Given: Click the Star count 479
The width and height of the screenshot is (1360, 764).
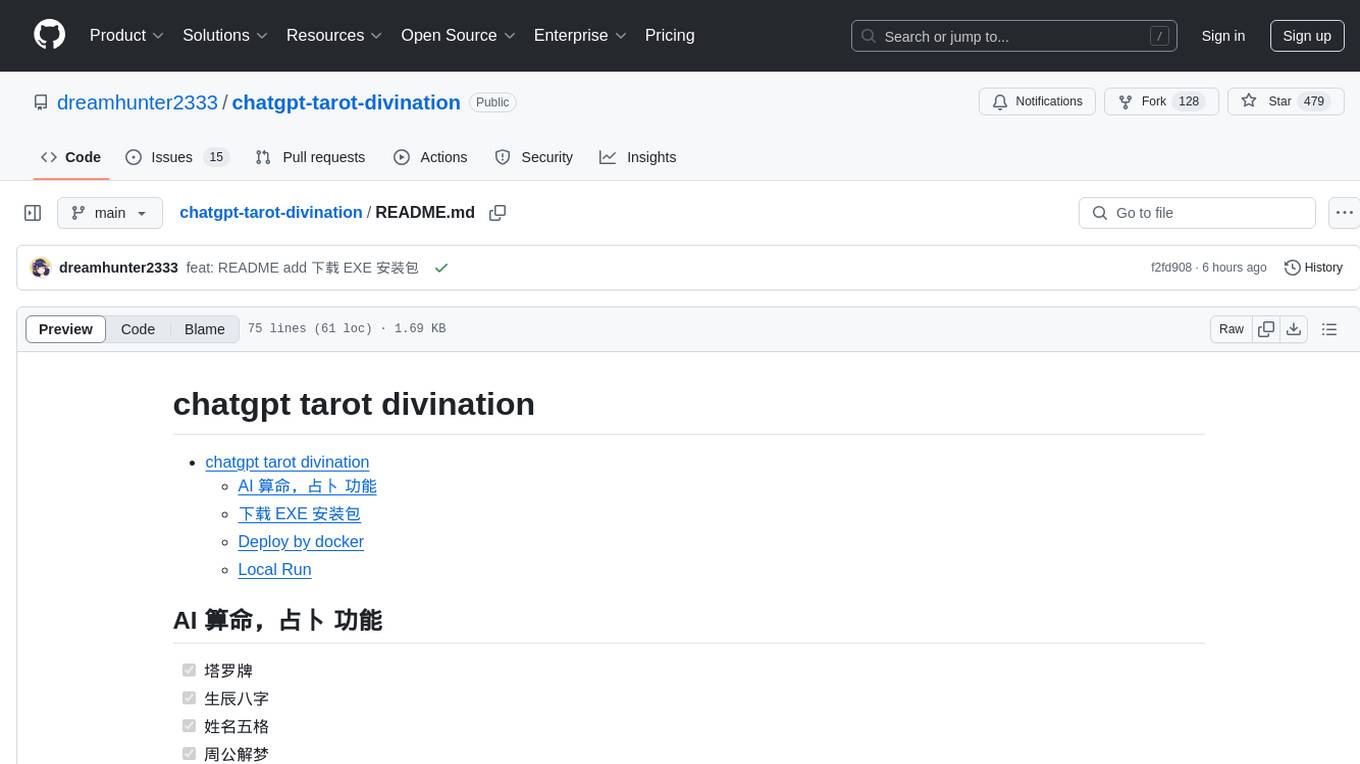Looking at the screenshot, I should [1314, 102].
